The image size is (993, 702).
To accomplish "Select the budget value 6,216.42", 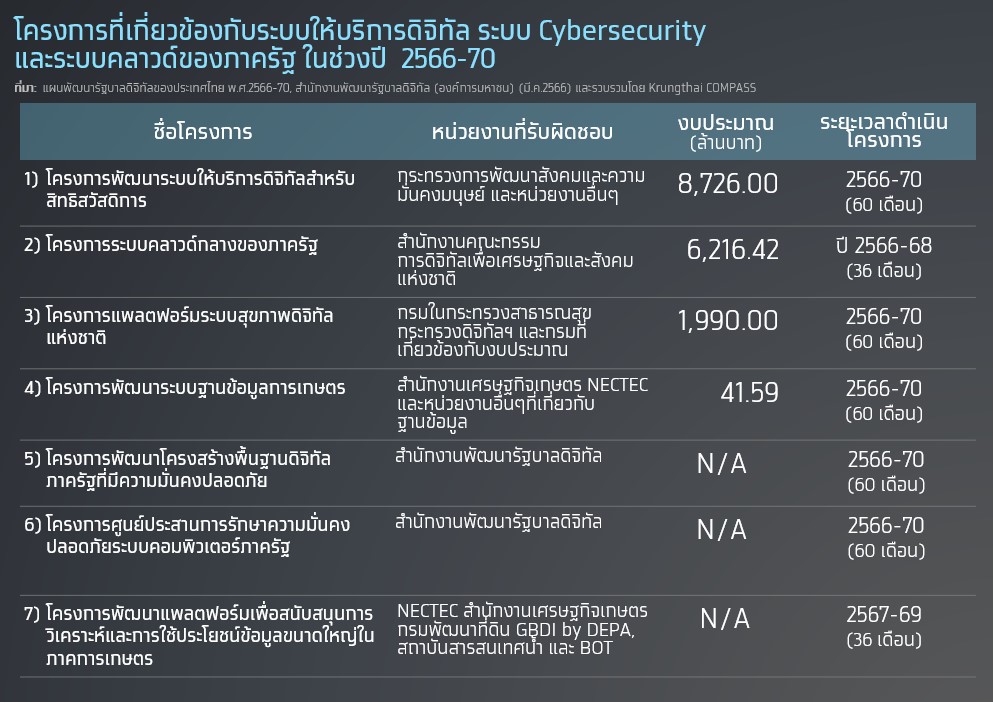I will pos(733,250).
